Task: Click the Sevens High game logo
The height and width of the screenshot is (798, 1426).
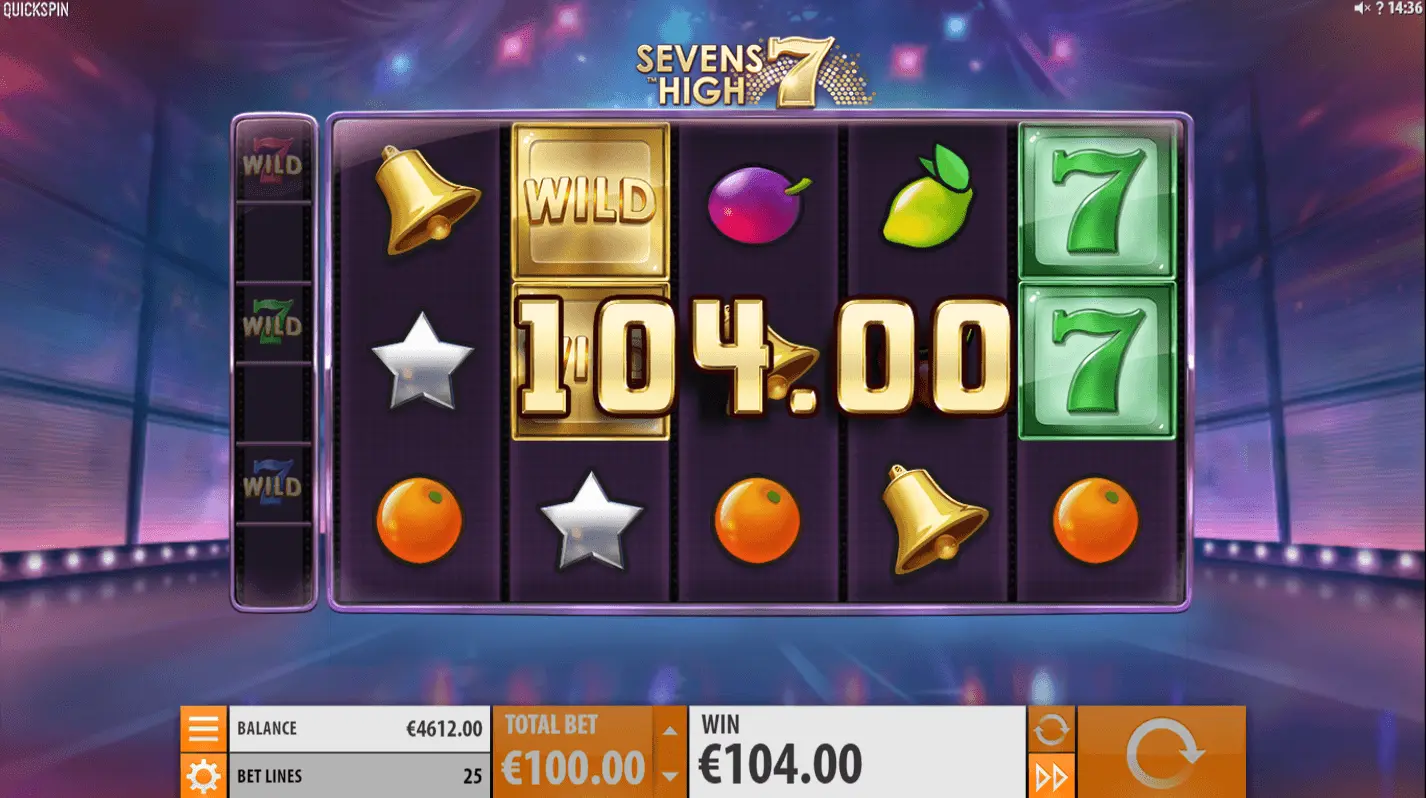Action: pyautogui.click(x=754, y=72)
